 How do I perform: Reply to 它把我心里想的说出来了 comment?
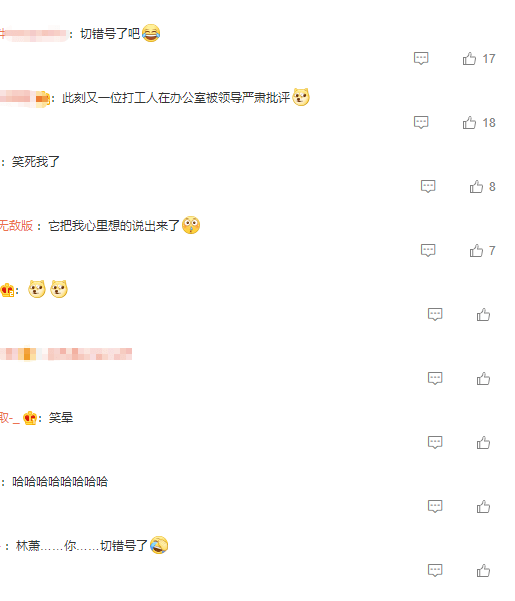(428, 251)
